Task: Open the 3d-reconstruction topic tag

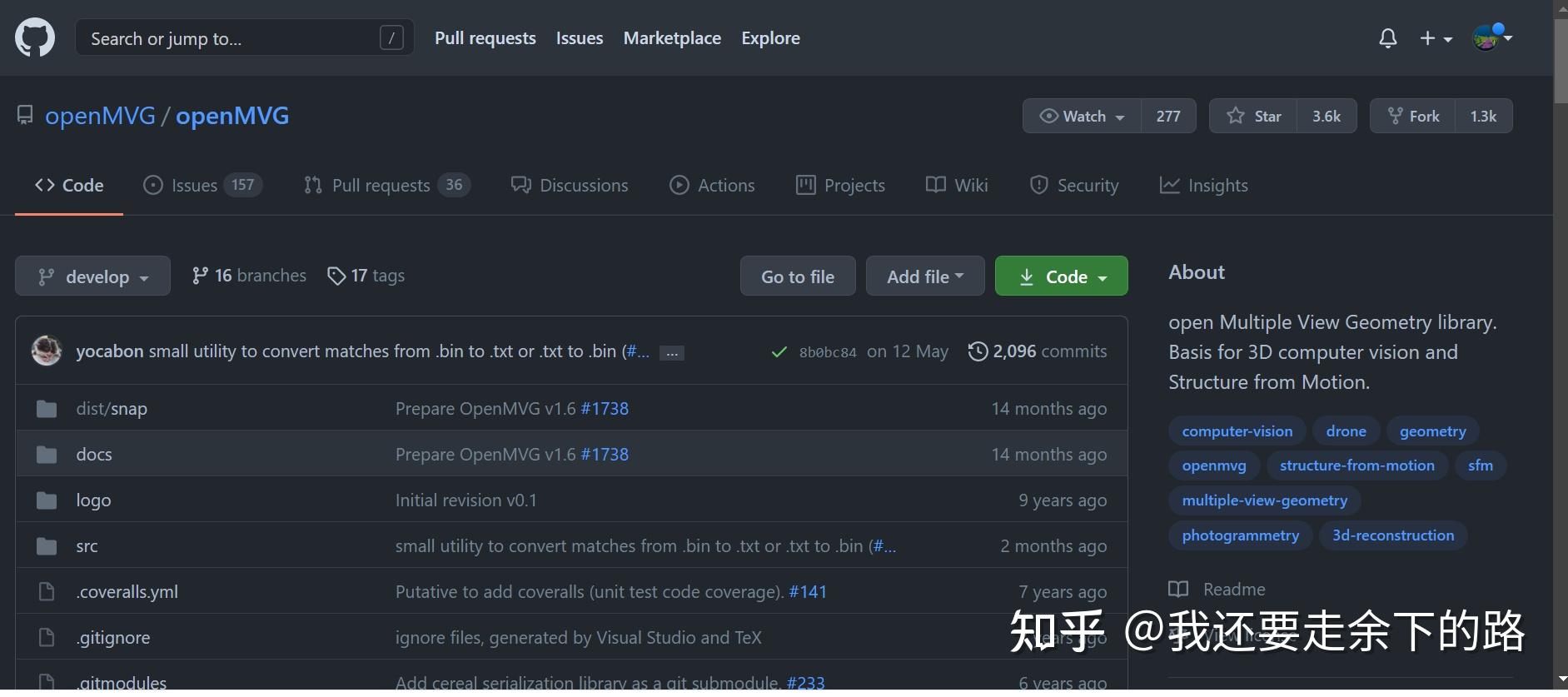Action: point(1393,535)
